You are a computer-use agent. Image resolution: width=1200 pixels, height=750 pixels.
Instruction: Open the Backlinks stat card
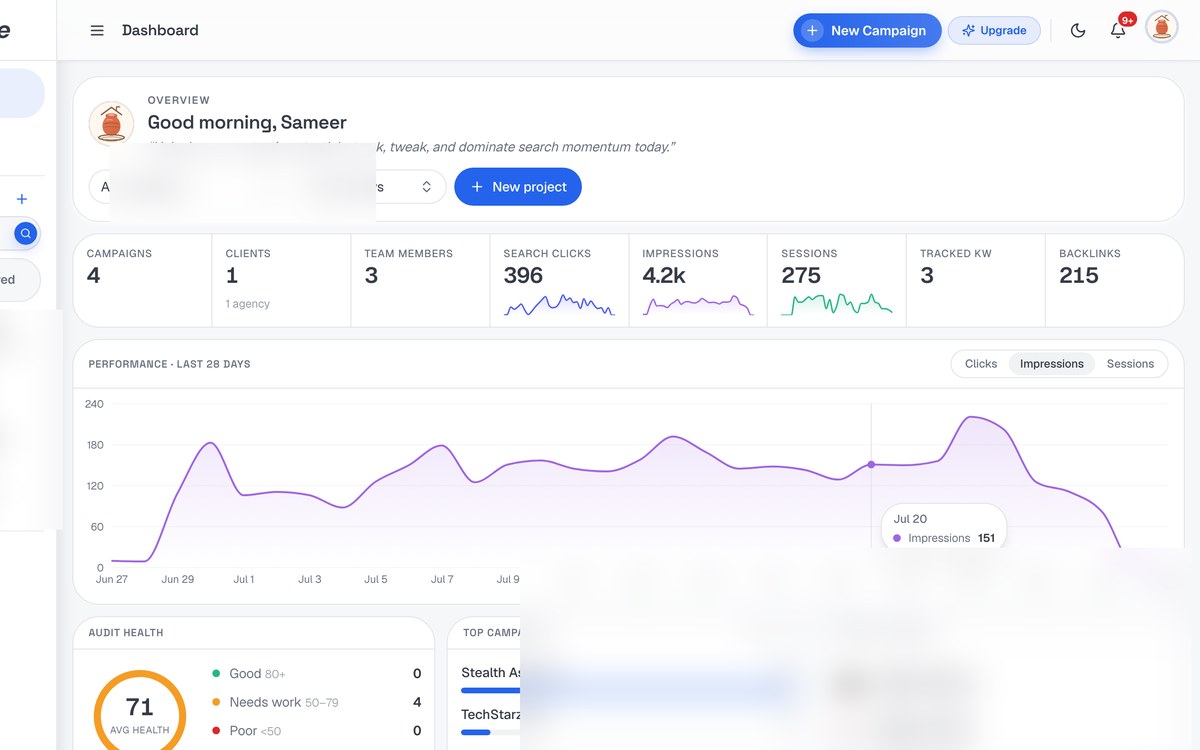(1114, 281)
